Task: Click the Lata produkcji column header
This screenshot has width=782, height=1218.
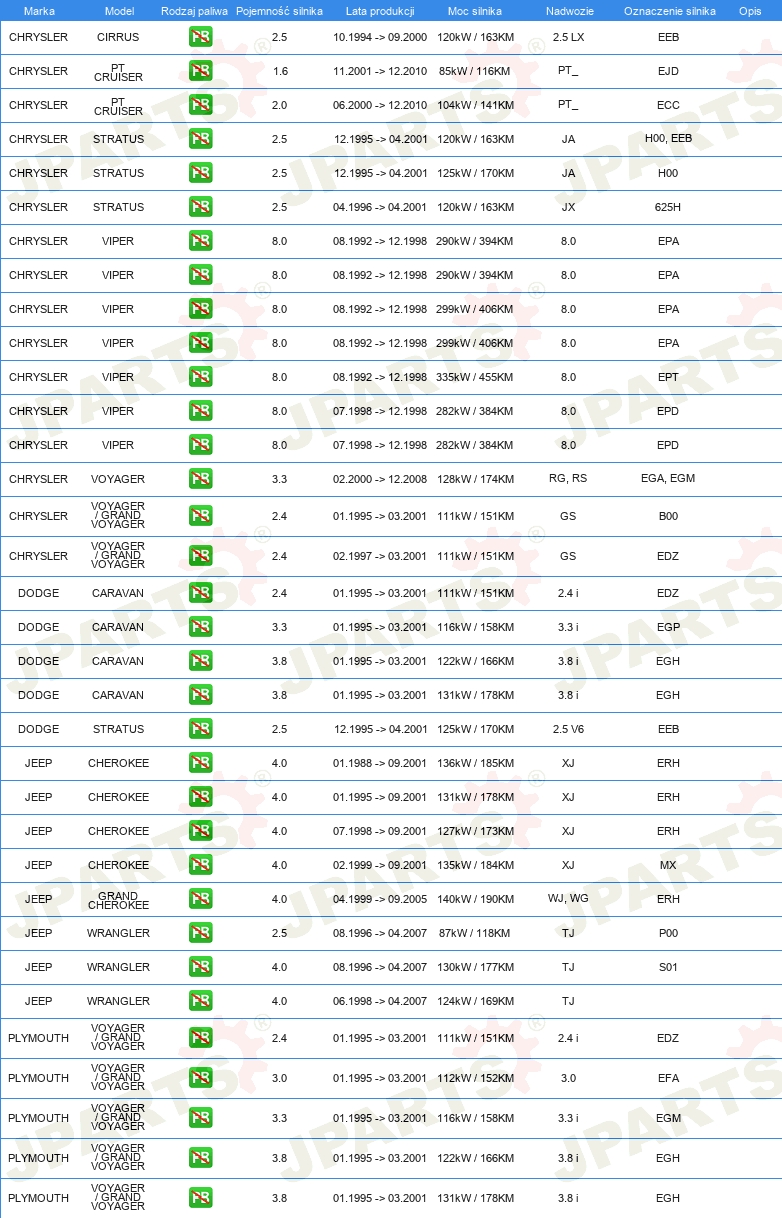Action: [x=380, y=11]
